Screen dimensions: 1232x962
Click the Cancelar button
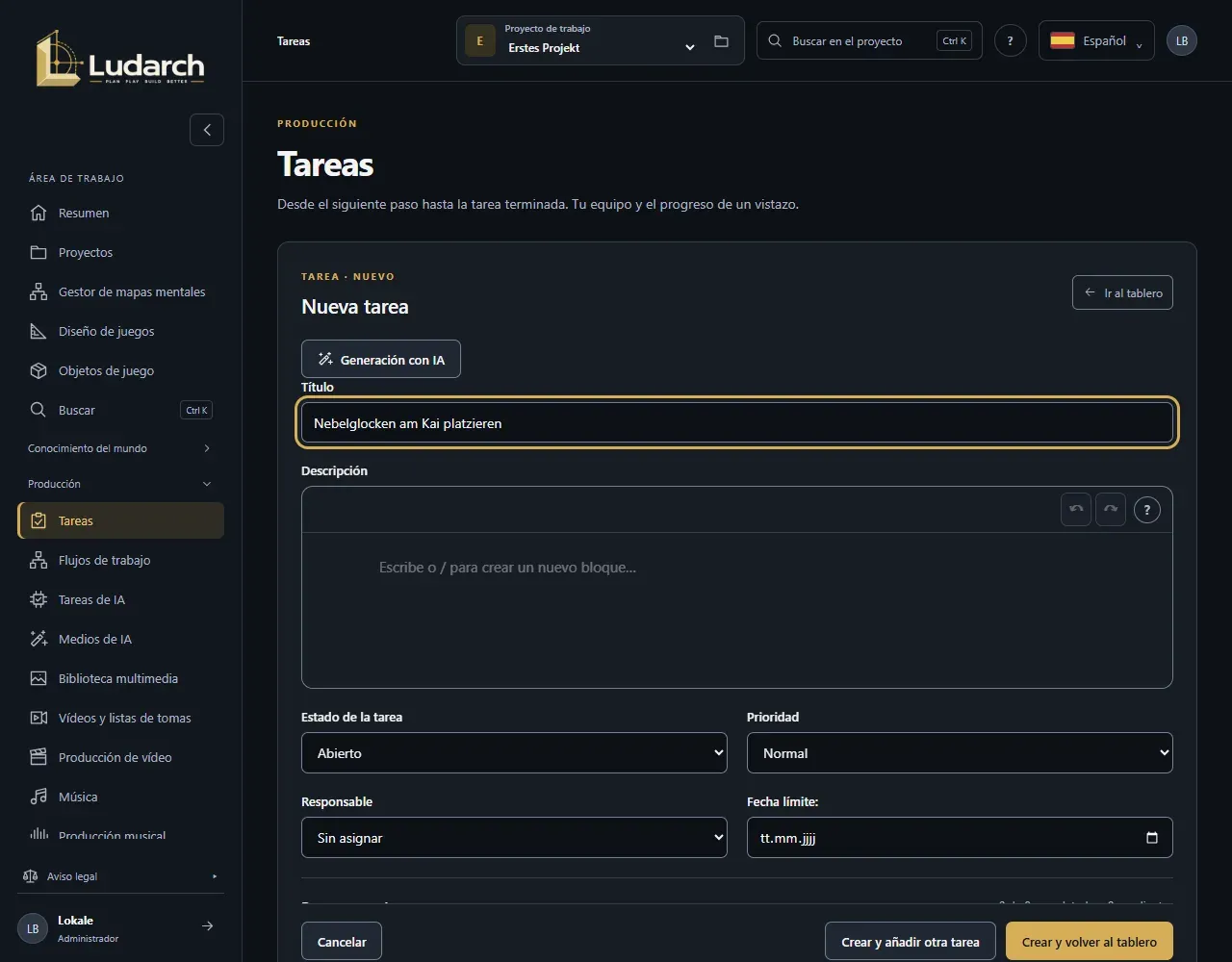342,942
